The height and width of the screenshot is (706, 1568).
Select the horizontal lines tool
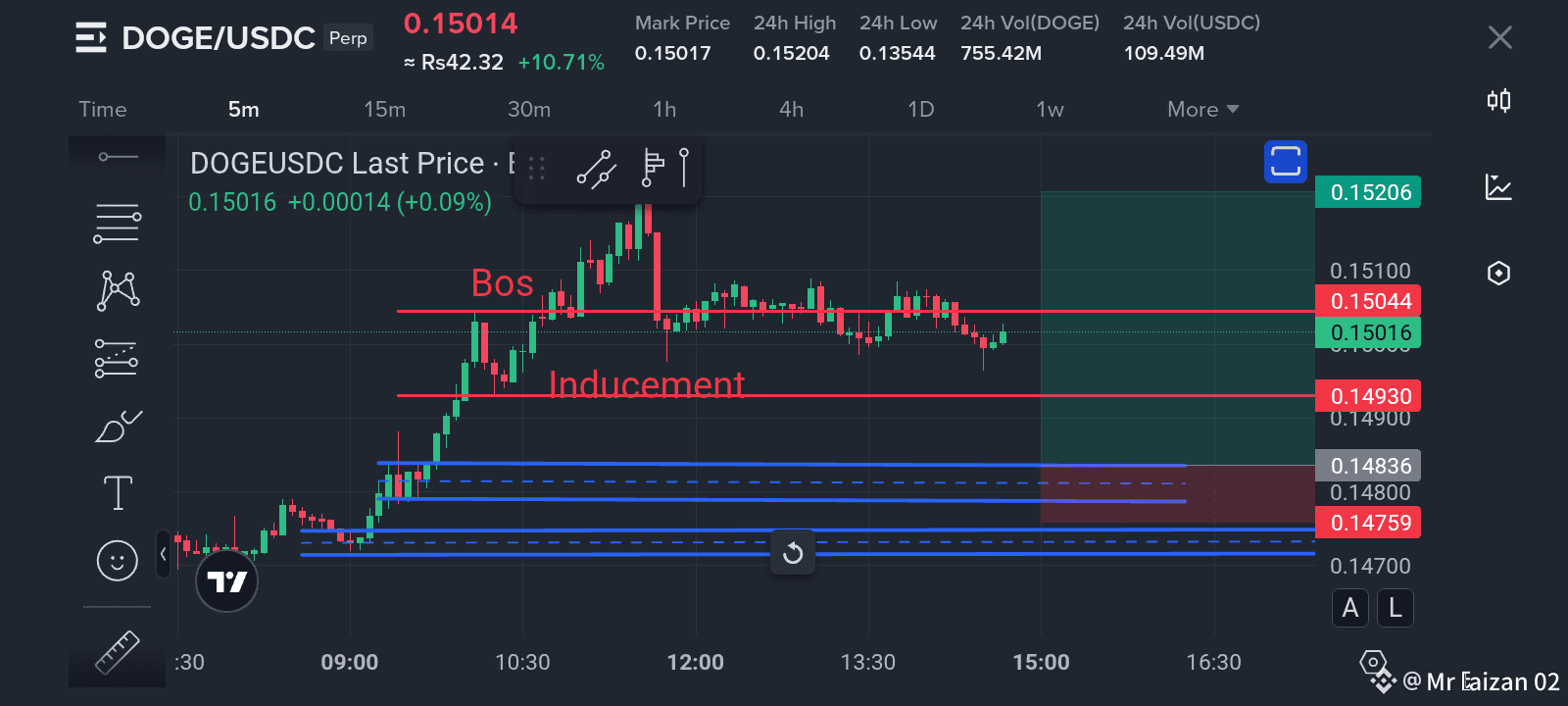[x=118, y=224]
